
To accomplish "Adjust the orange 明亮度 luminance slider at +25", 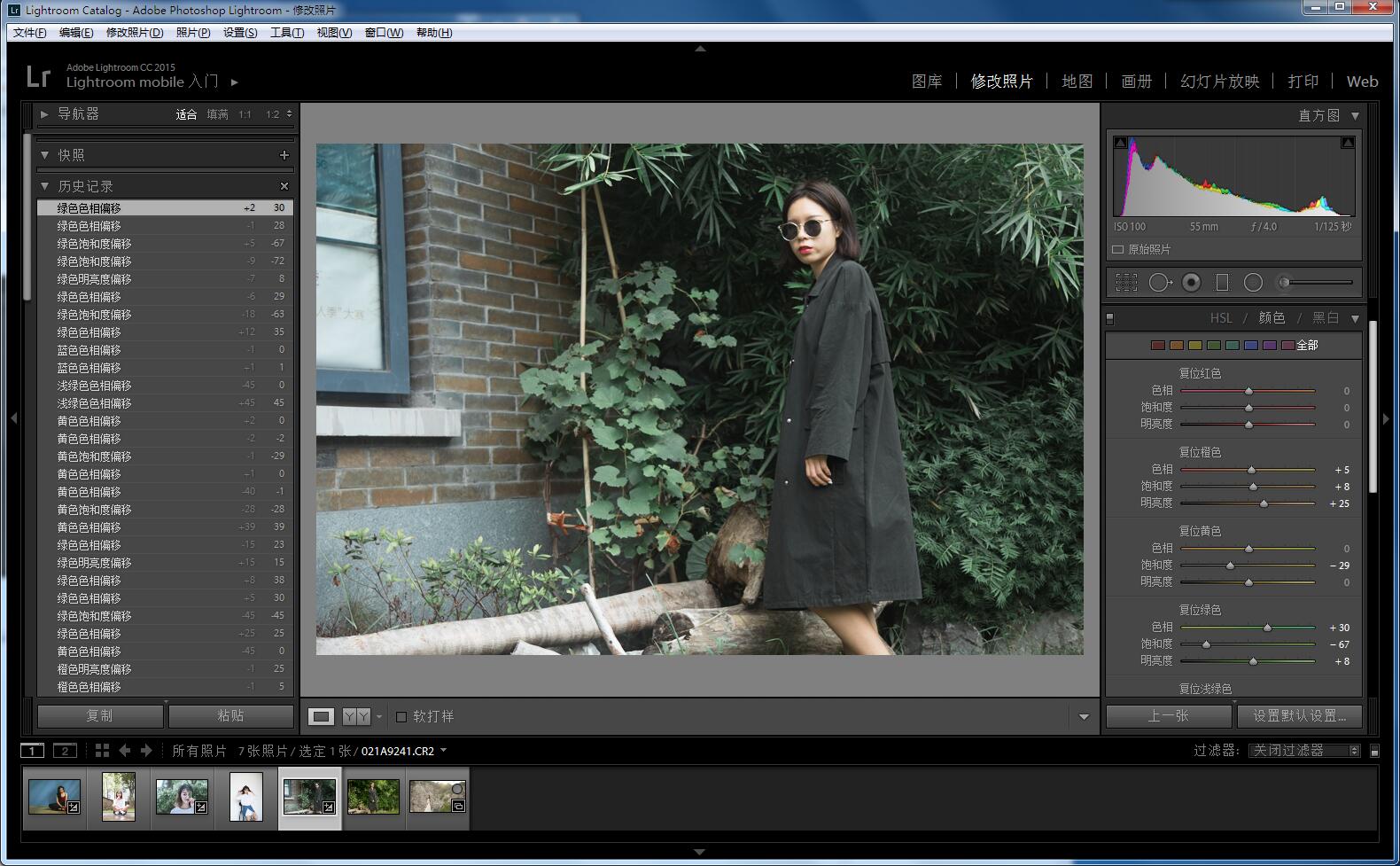I will click(1264, 503).
